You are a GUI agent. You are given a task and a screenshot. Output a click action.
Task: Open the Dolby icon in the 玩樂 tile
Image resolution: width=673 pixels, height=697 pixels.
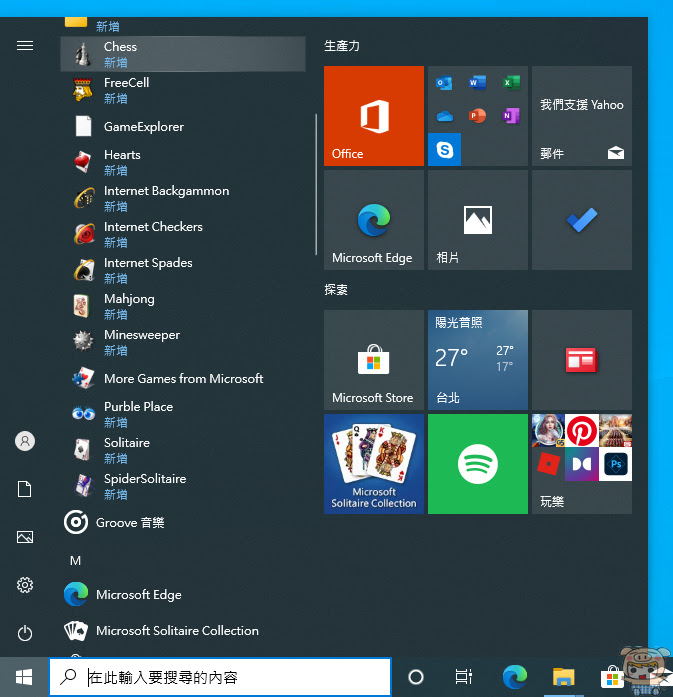[581, 464]
